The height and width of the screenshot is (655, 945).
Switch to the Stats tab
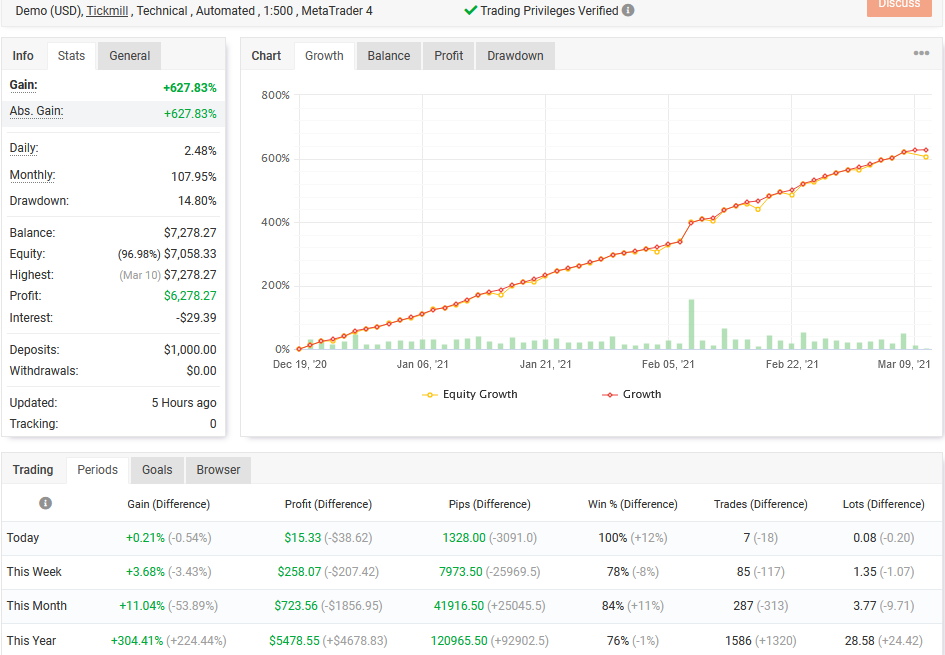coord(71,56)
